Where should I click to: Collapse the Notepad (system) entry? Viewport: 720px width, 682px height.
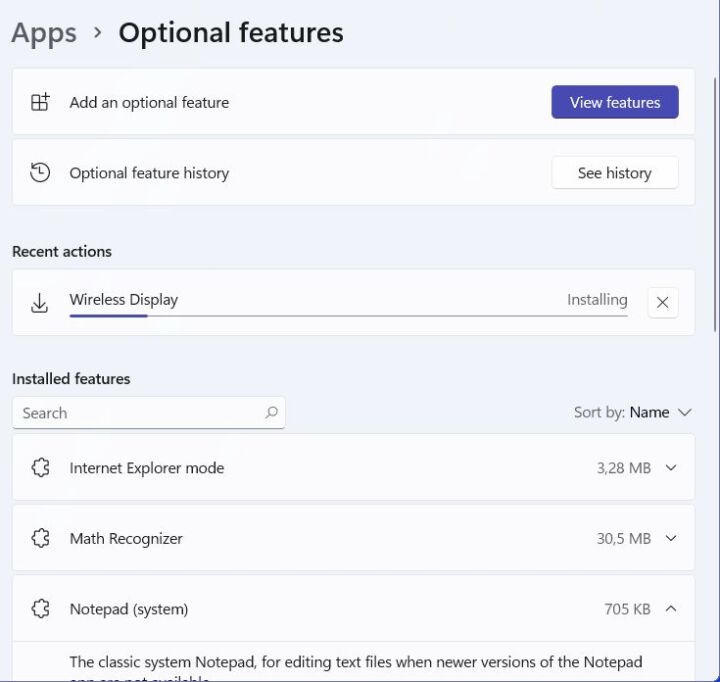pyautogui.click(x=671, y=609)
